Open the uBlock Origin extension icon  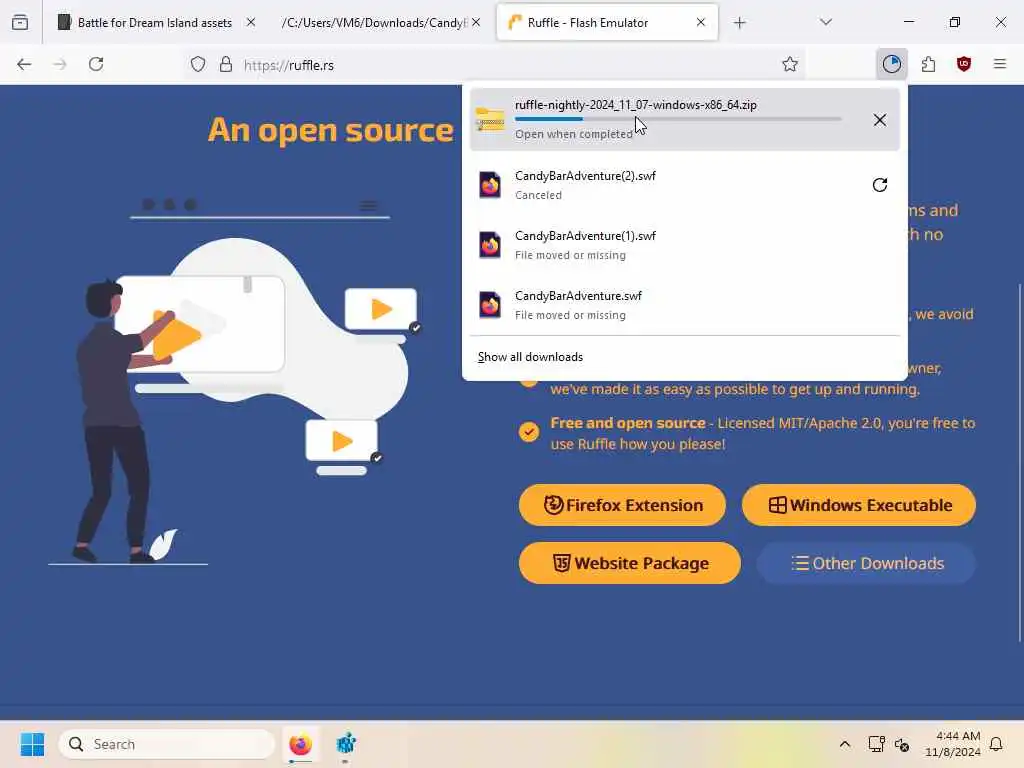tap(963, 64)
